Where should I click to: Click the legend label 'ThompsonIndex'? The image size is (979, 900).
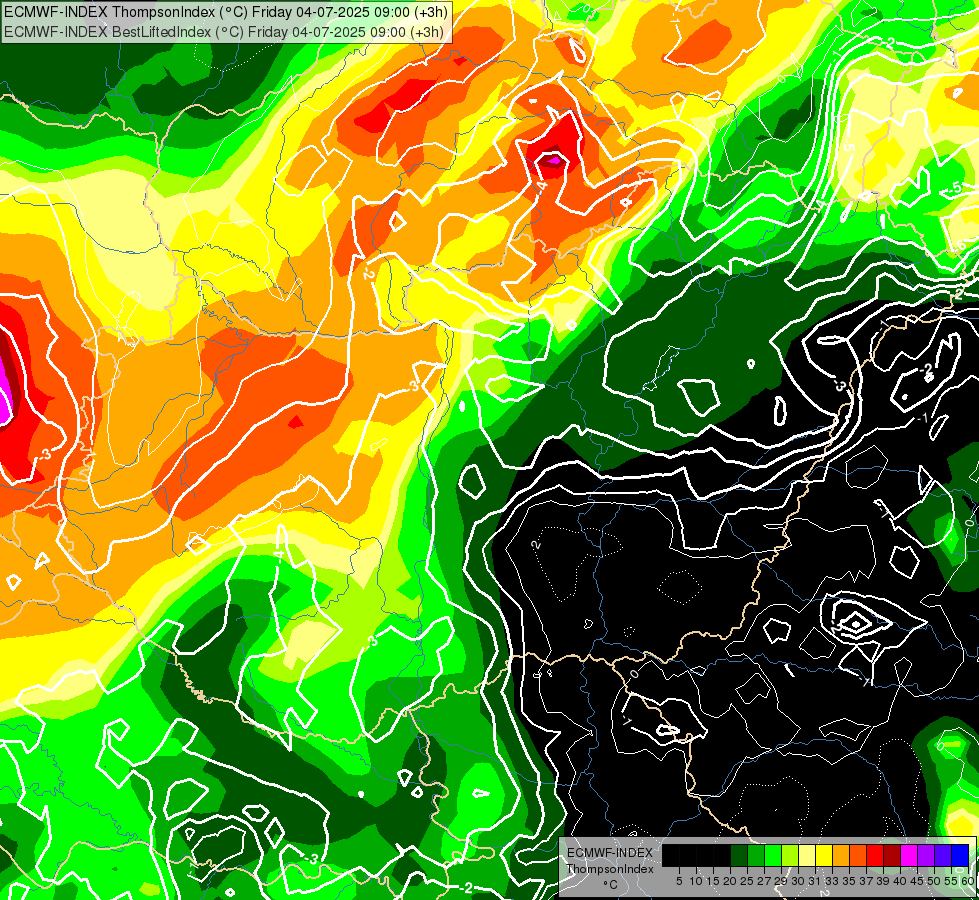point(610,869)
